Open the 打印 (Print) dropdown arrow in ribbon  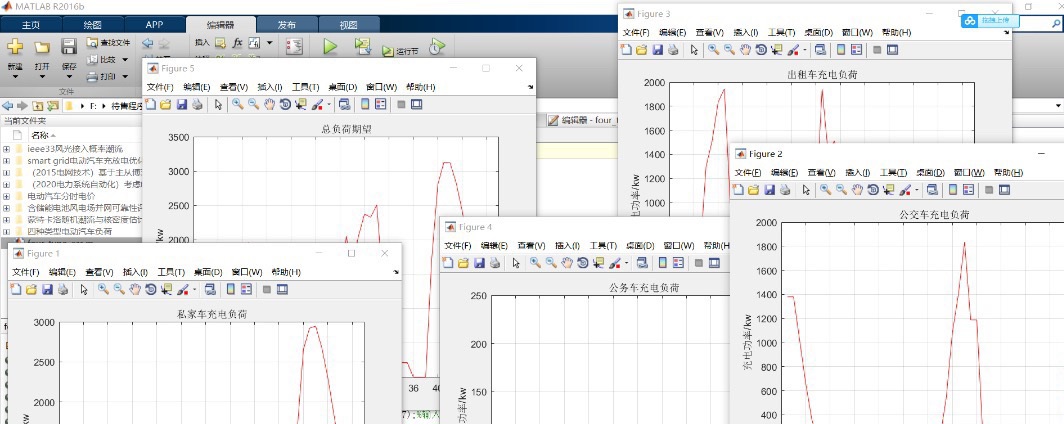click(x=125, y=77)
